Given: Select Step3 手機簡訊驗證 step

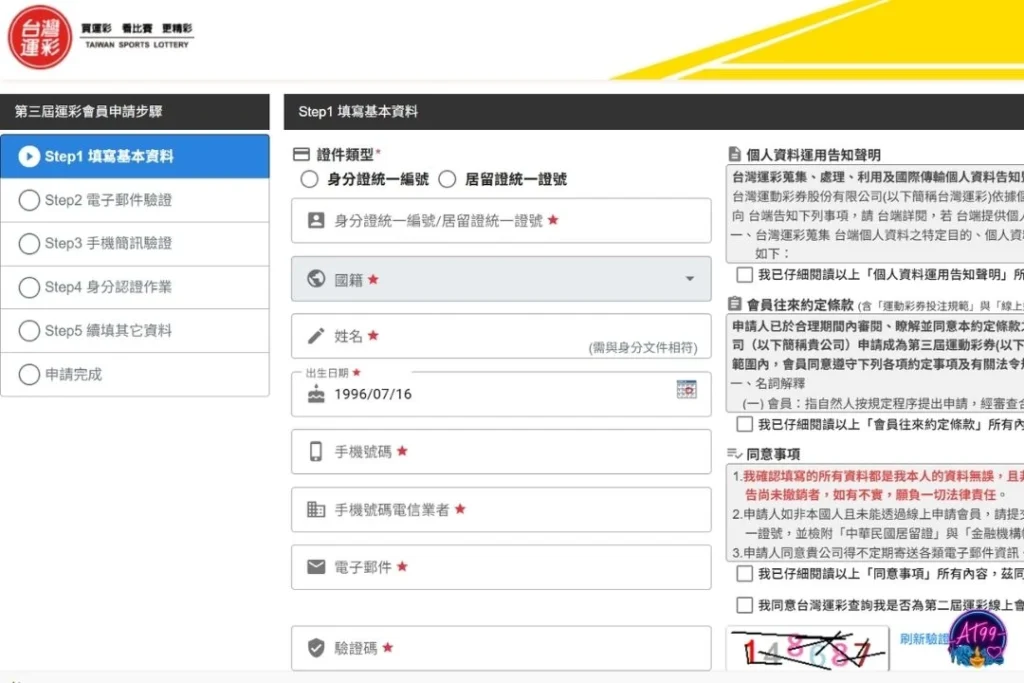Looking at the screenshot, I should (x=135, y=244).
